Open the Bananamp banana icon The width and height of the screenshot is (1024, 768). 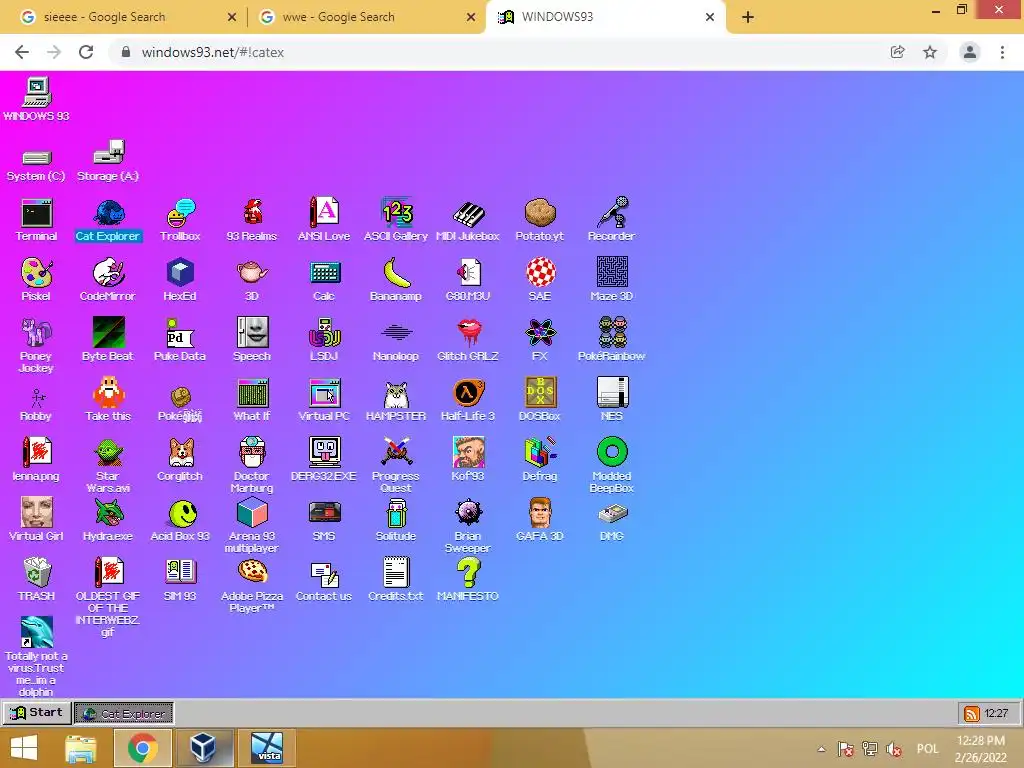point(396,280)
